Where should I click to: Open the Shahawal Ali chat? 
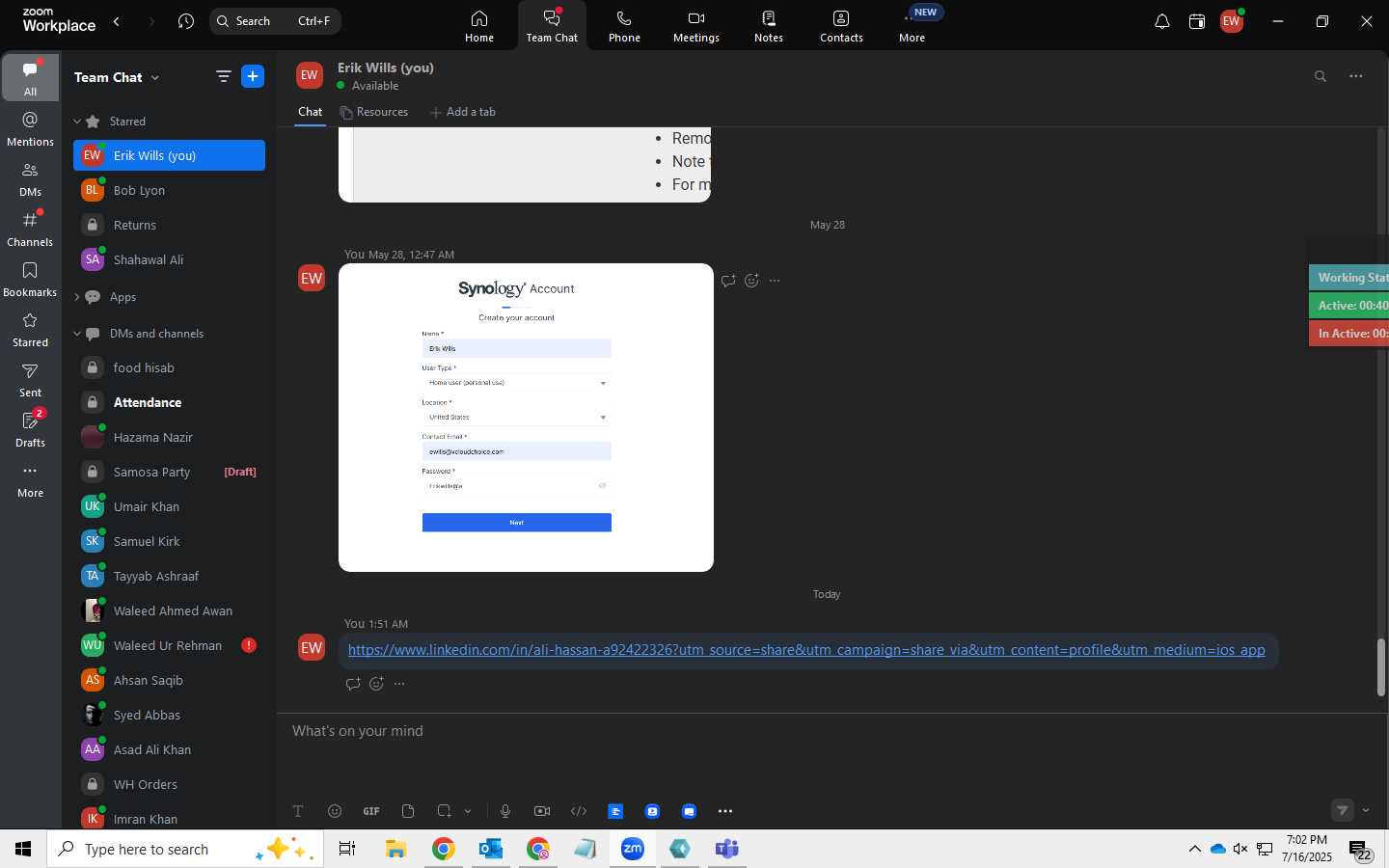click(x=169, y=259)
